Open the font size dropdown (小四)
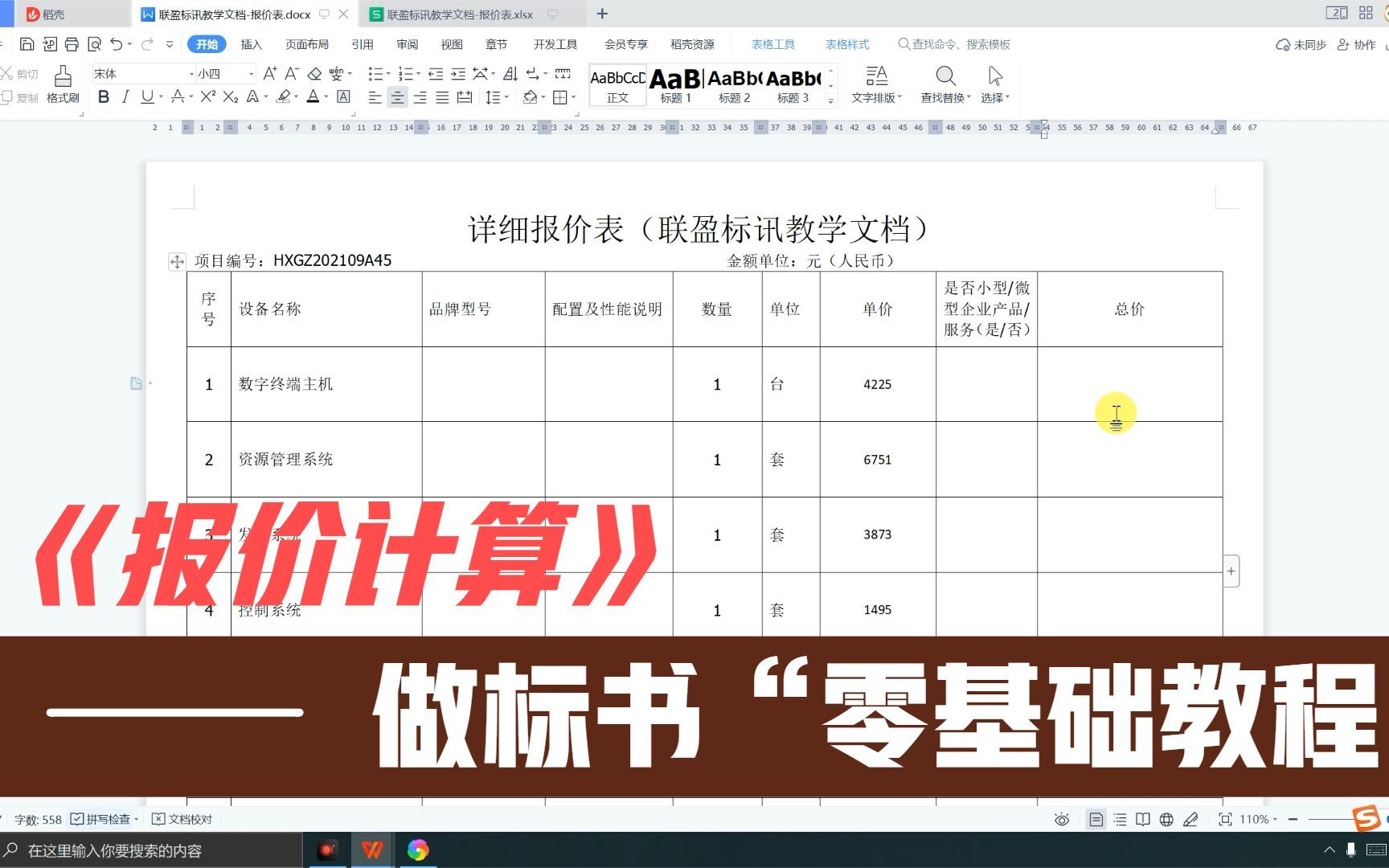Screen dimensions: 1389x868 251,74
